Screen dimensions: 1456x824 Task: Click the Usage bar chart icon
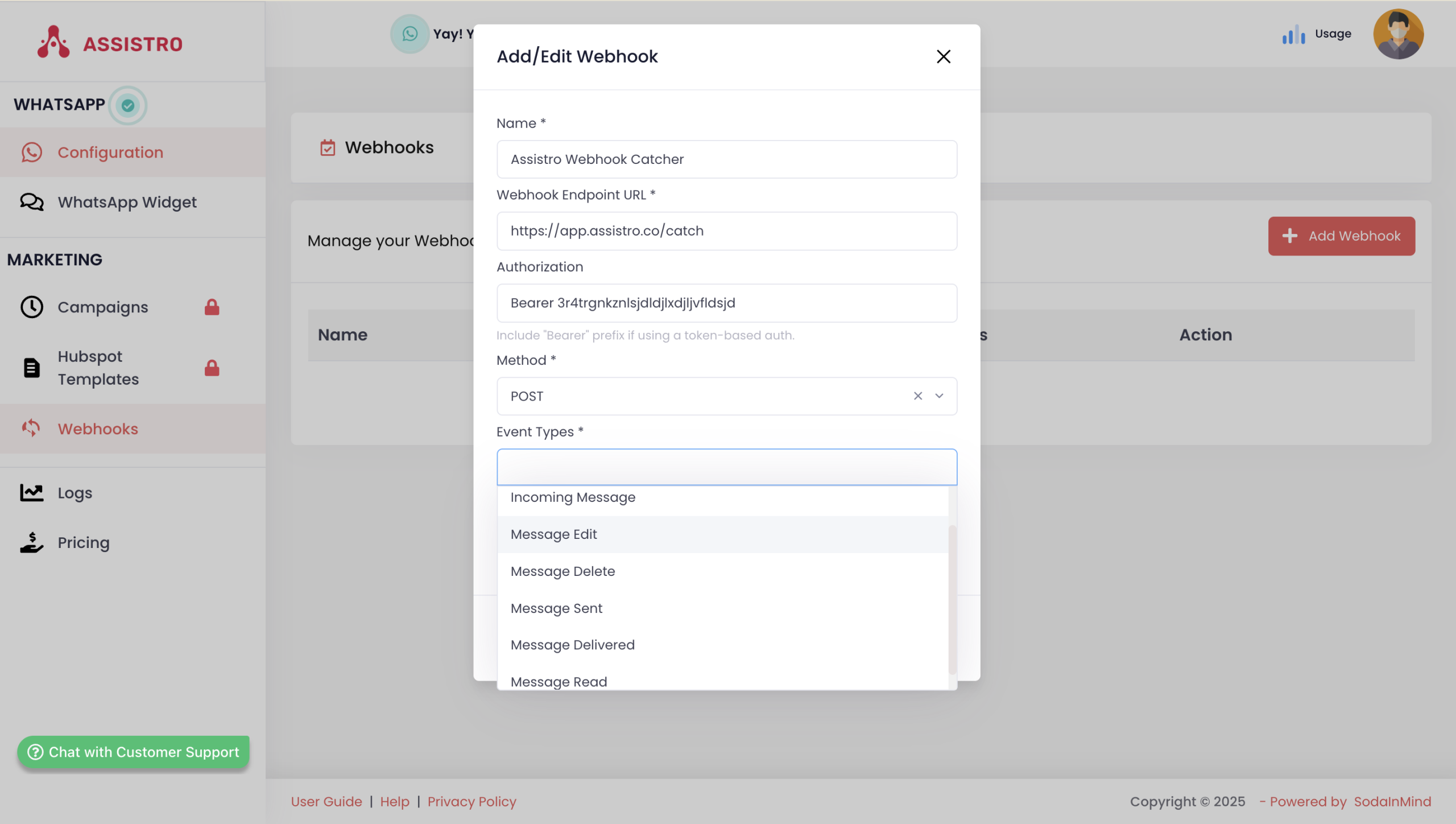click(1293, 35)
